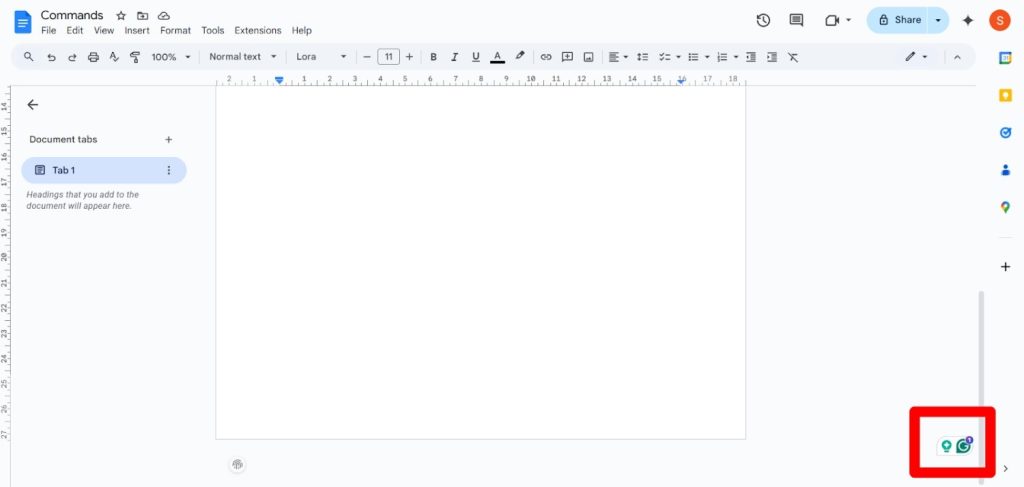The height and width of the screenshot is (487, 1024).
Task: Activate paint format tool
Action: 135,57
